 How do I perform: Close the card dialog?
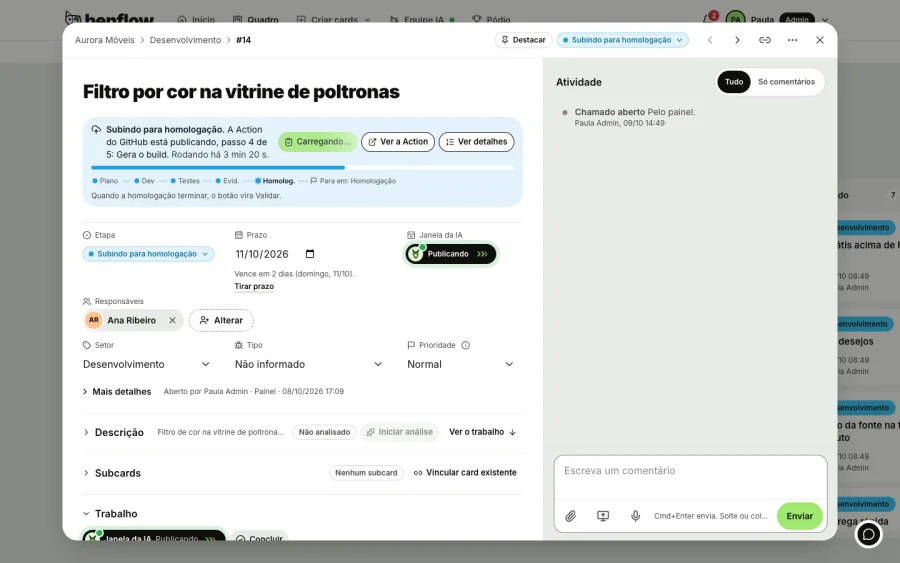click(820, 40)
